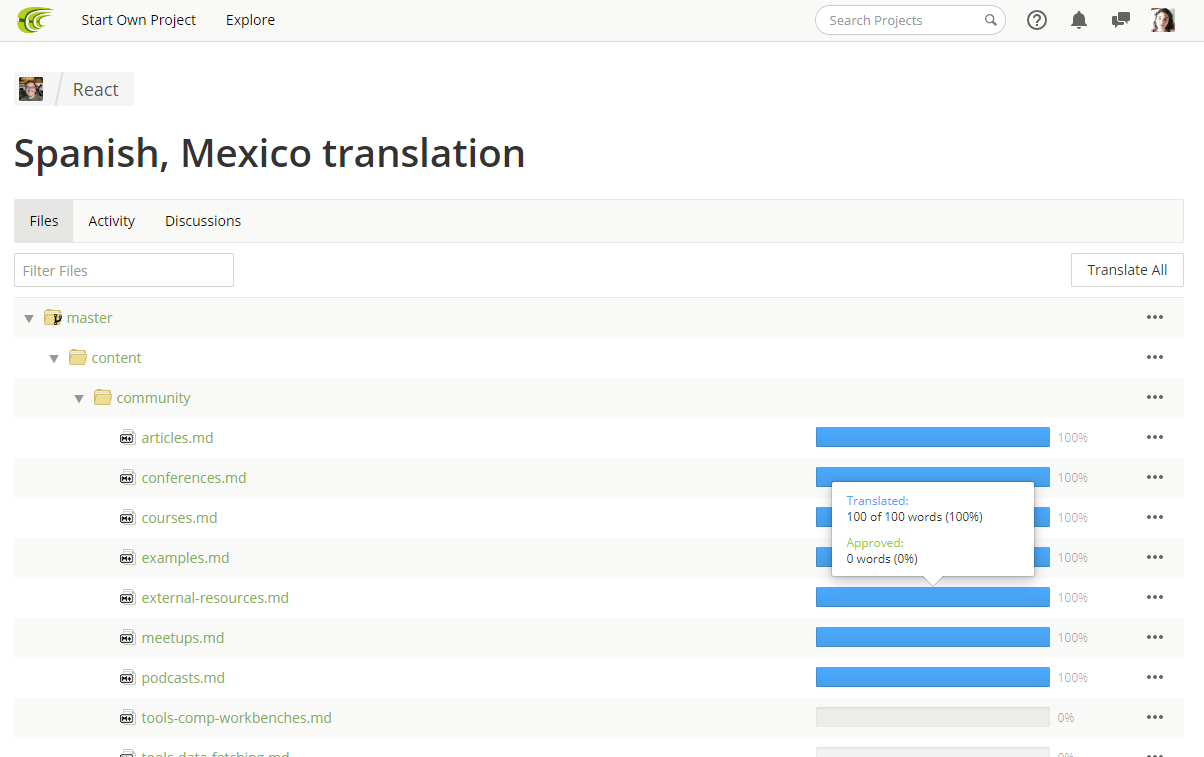The height and width of the screenshot is (757, 1204).
Task: Switch to the Activity tab
Action: point(112,221)
